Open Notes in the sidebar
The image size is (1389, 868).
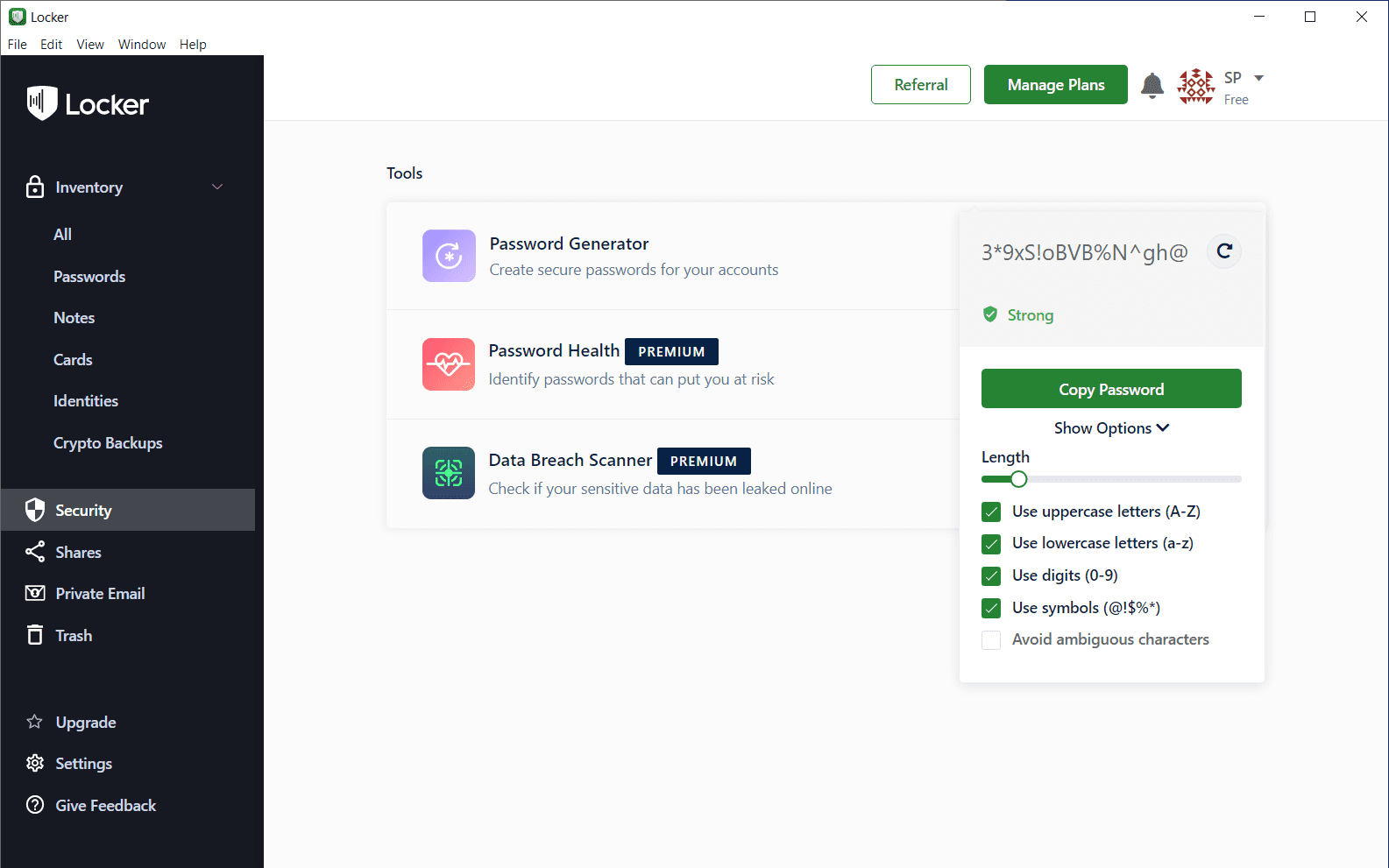click(x=74, y=317)
